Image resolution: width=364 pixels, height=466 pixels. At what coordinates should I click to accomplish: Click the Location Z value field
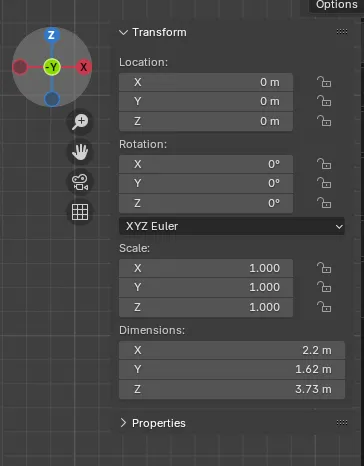click(206, 121)
